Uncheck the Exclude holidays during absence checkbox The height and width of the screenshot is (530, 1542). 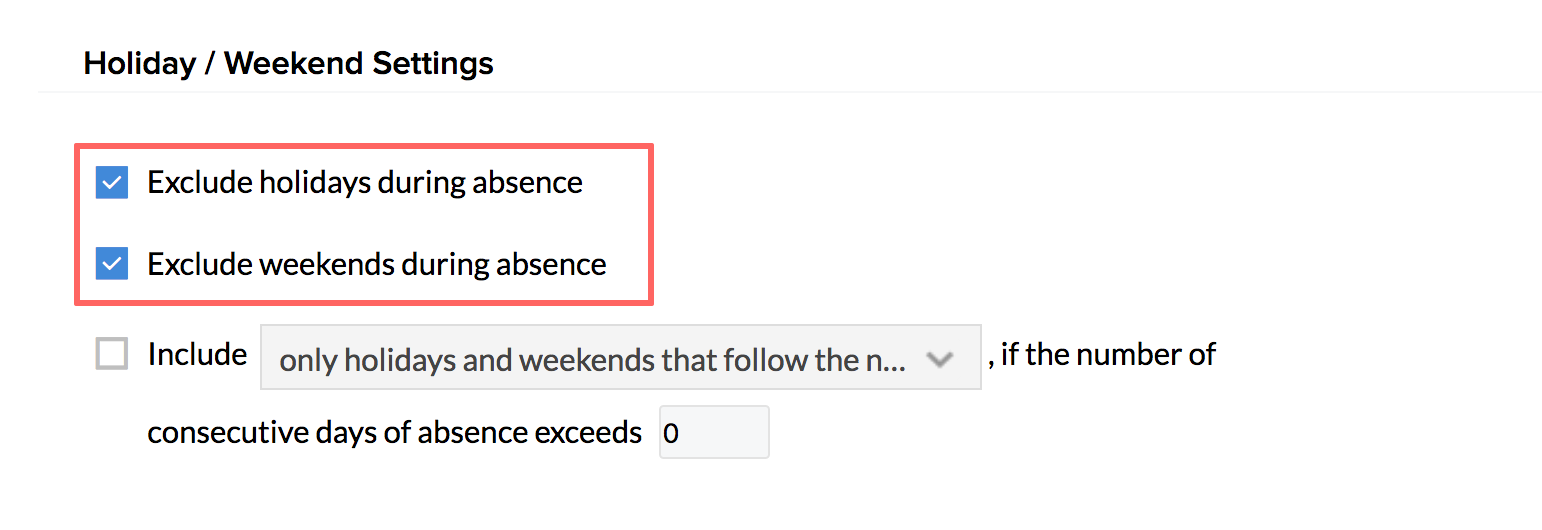[x=112, y=183]
